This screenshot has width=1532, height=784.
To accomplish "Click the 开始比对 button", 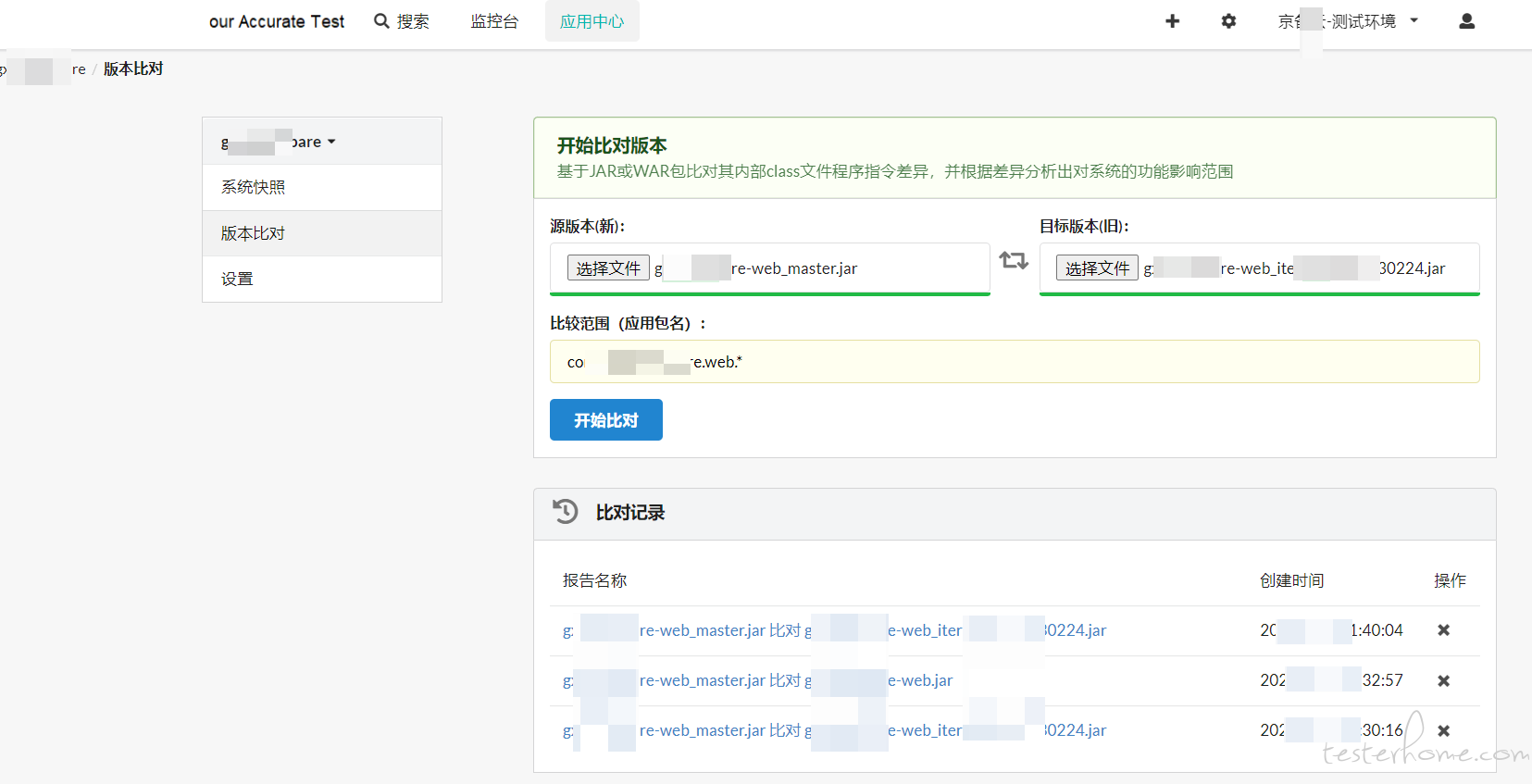I will (606, 420).
